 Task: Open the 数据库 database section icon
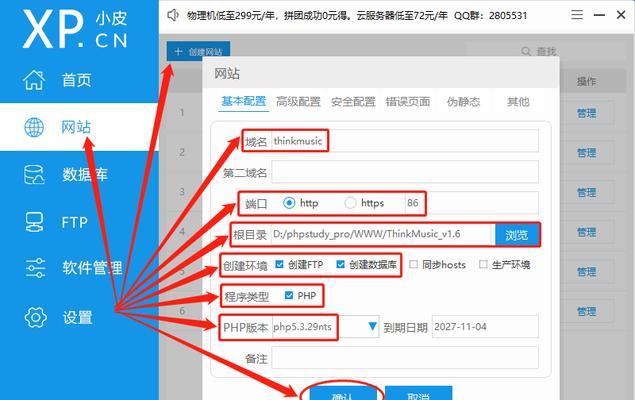34,174
